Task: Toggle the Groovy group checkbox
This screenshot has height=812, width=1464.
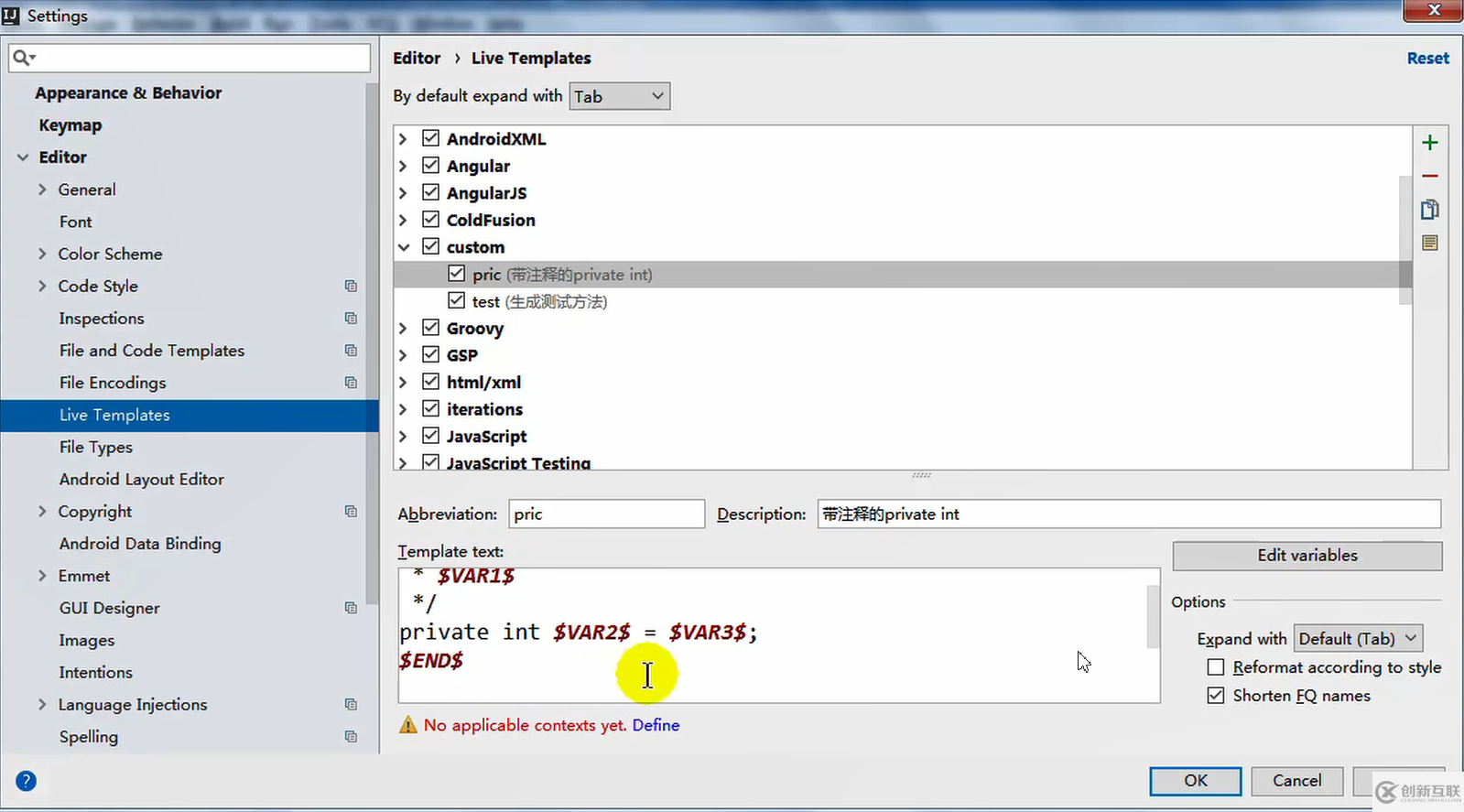Action: [430, 328]
